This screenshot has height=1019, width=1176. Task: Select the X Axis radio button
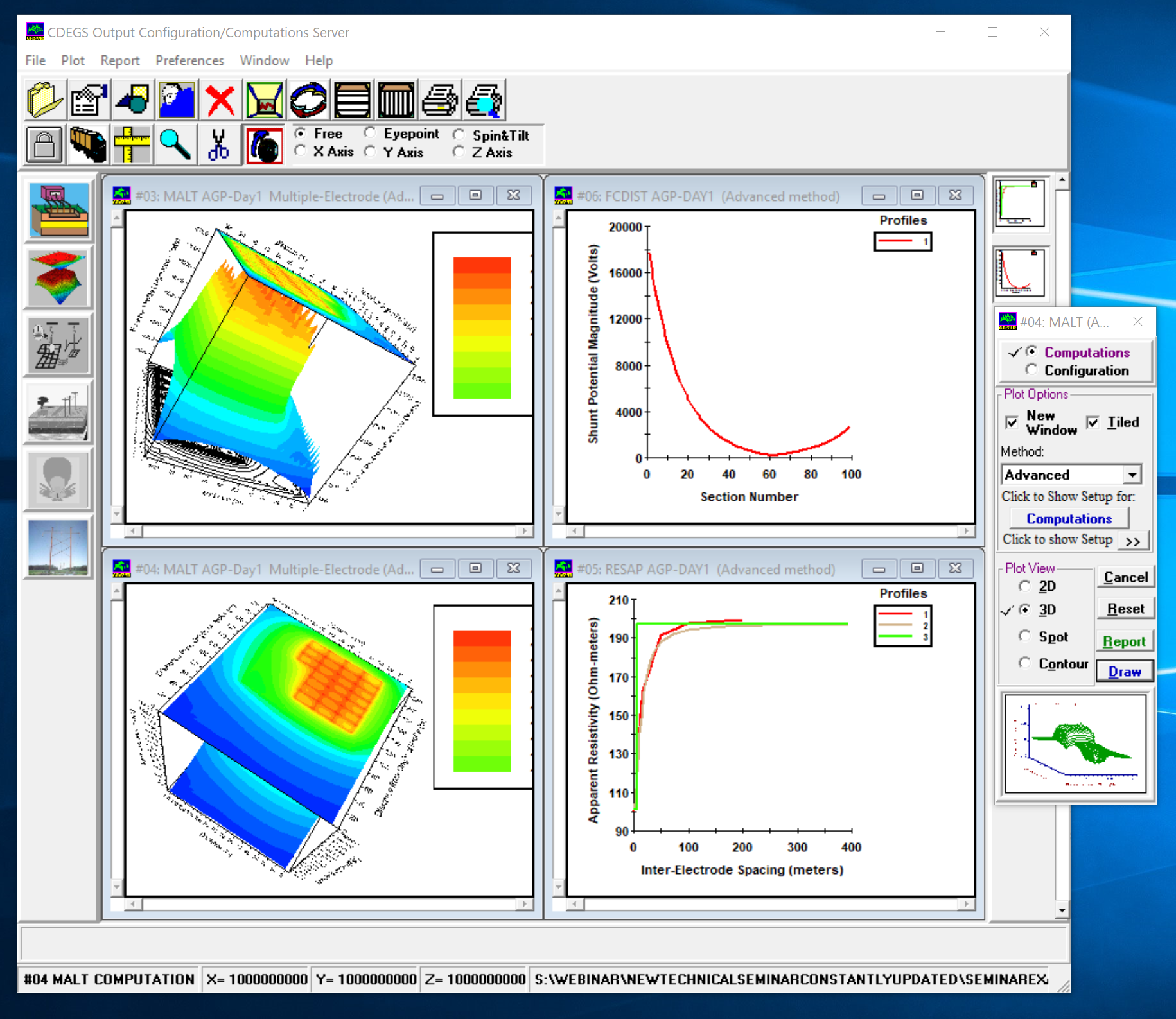click(x=300, y=151)
